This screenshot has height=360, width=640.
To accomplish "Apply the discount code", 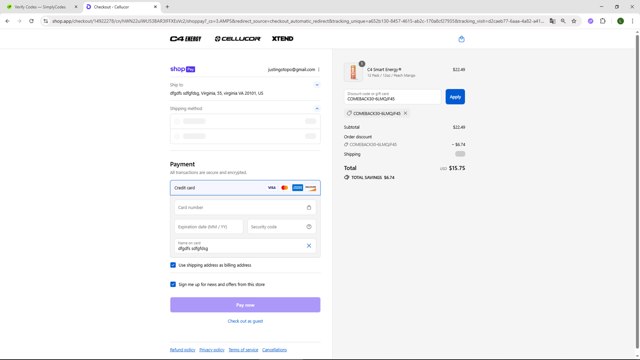I will click(455, 97).
